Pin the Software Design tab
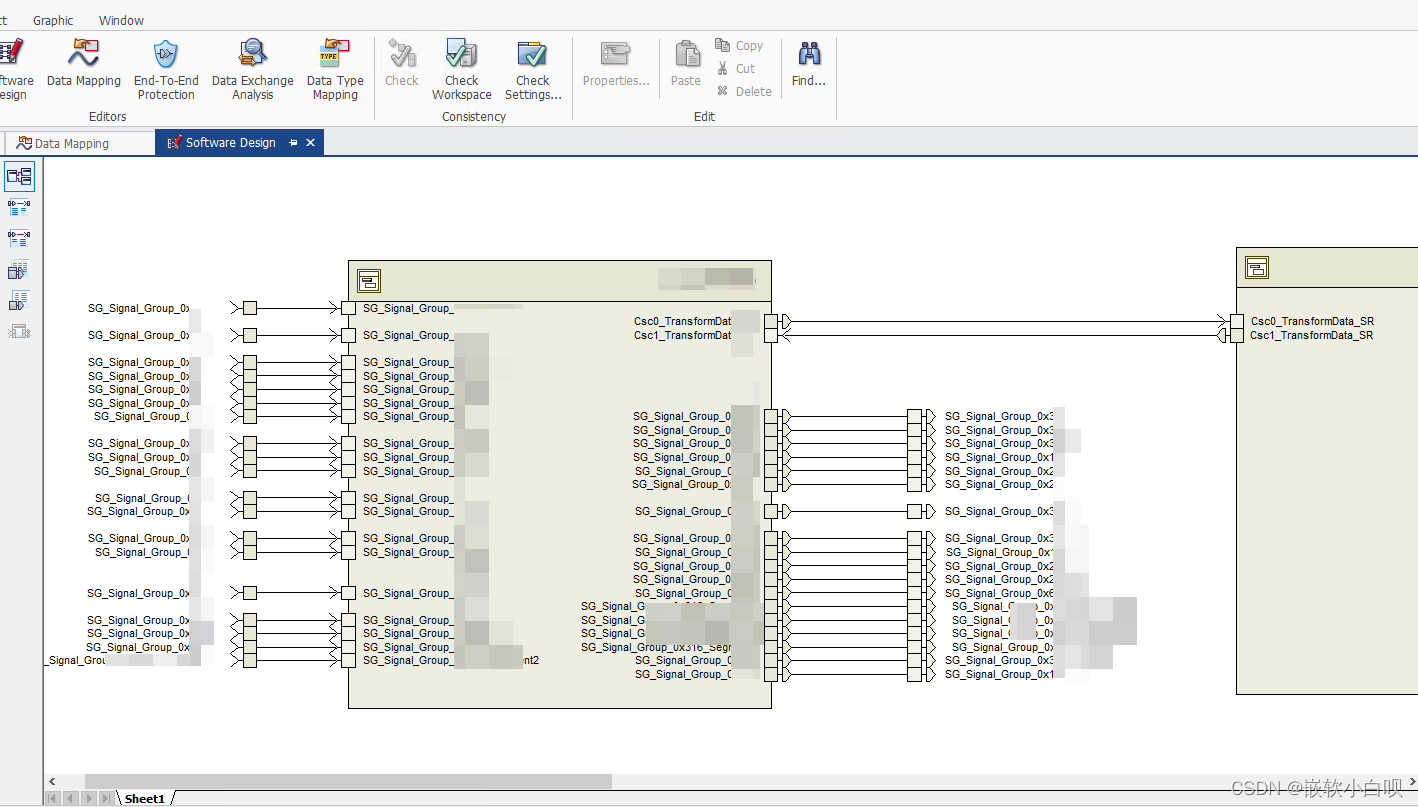This screenshot has height=807, width=1418. tap(293, 143)
